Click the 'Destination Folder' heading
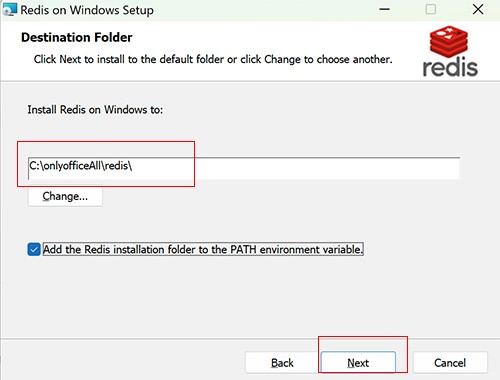Screen dimensions: 500x380 (77, 37)
